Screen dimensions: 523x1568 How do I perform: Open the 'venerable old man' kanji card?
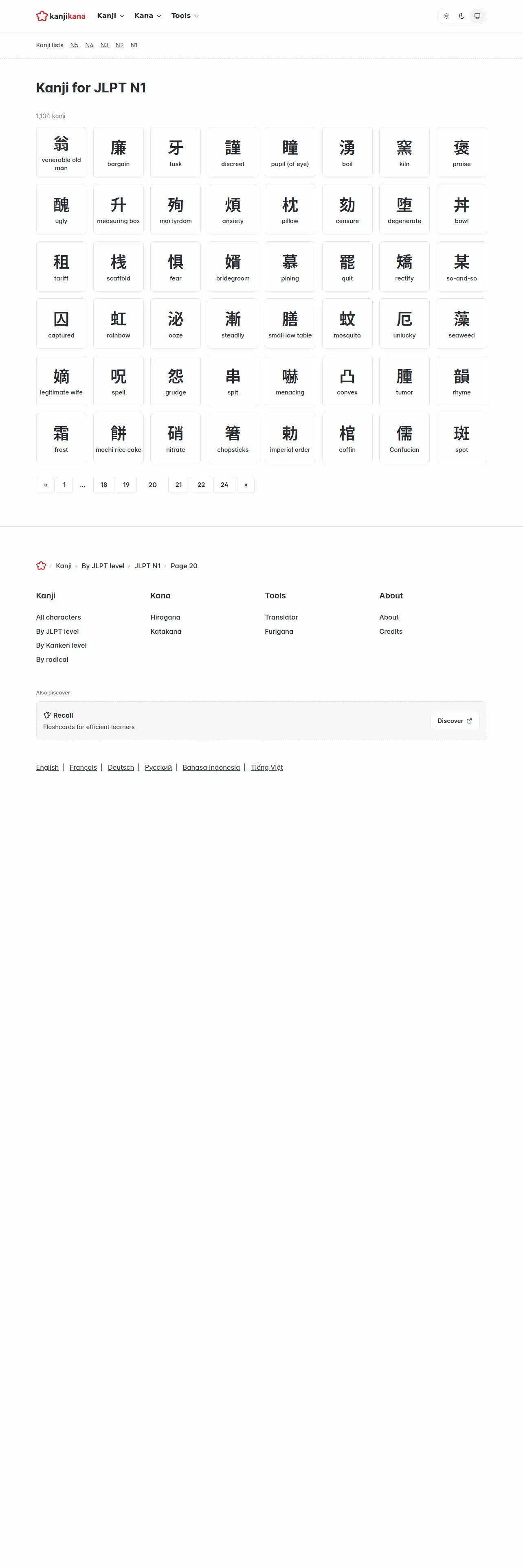pos(62,152)
